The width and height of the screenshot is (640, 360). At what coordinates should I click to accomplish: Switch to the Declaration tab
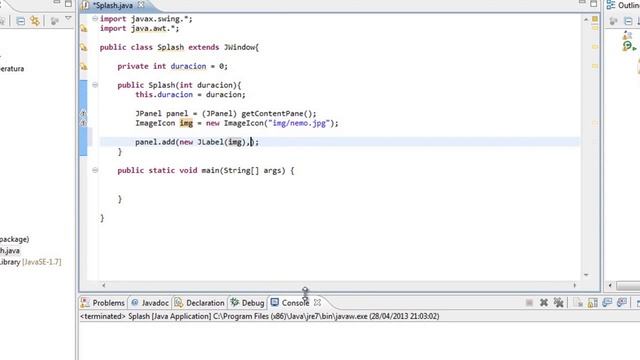[x=200, y=303]
